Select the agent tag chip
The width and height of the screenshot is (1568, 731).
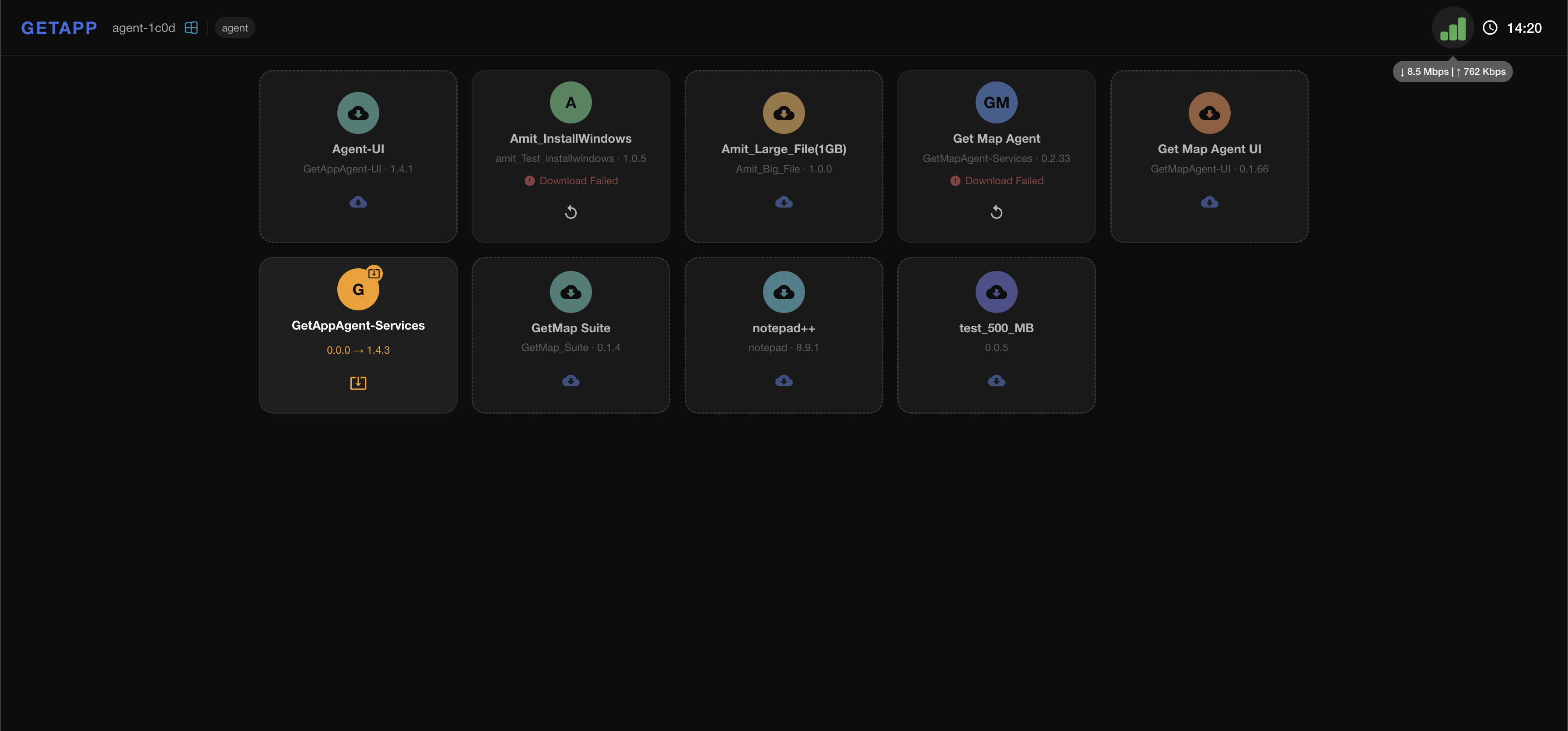click(x=235, y=28)
